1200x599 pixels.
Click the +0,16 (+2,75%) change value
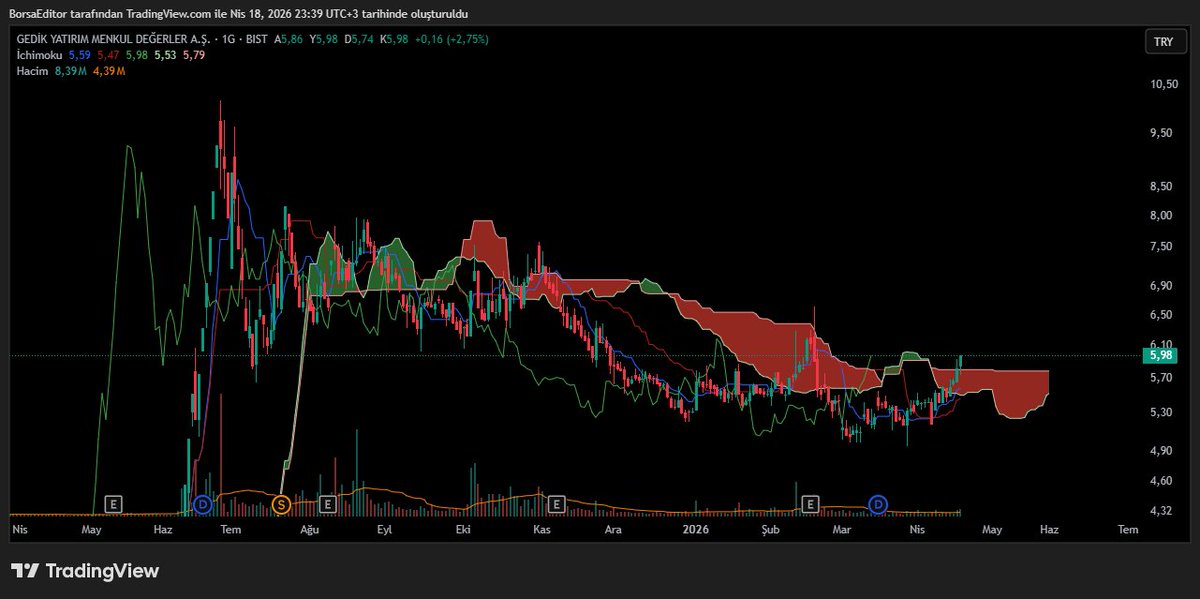pyautogui.click(x=453, y=38)
